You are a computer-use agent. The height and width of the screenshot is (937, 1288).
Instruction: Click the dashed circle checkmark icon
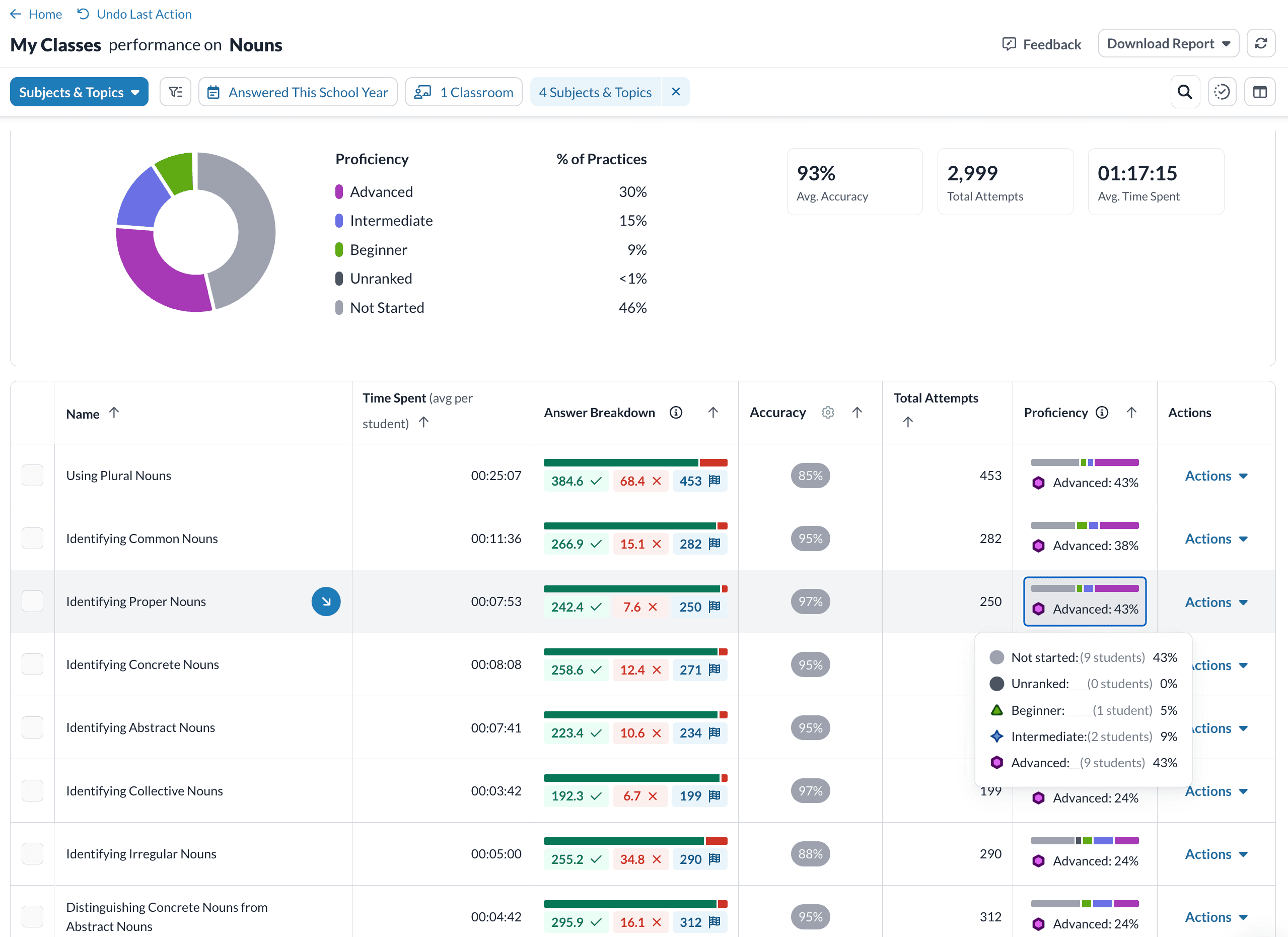(1222, 92)
